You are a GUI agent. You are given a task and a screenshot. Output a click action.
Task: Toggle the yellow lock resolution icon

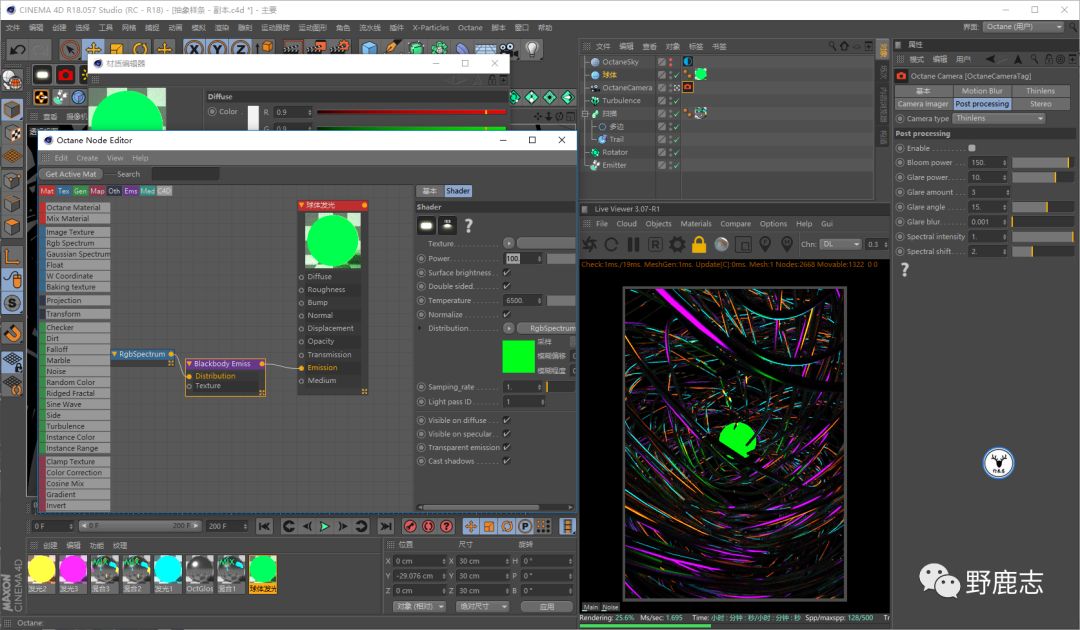click(699, 244)
